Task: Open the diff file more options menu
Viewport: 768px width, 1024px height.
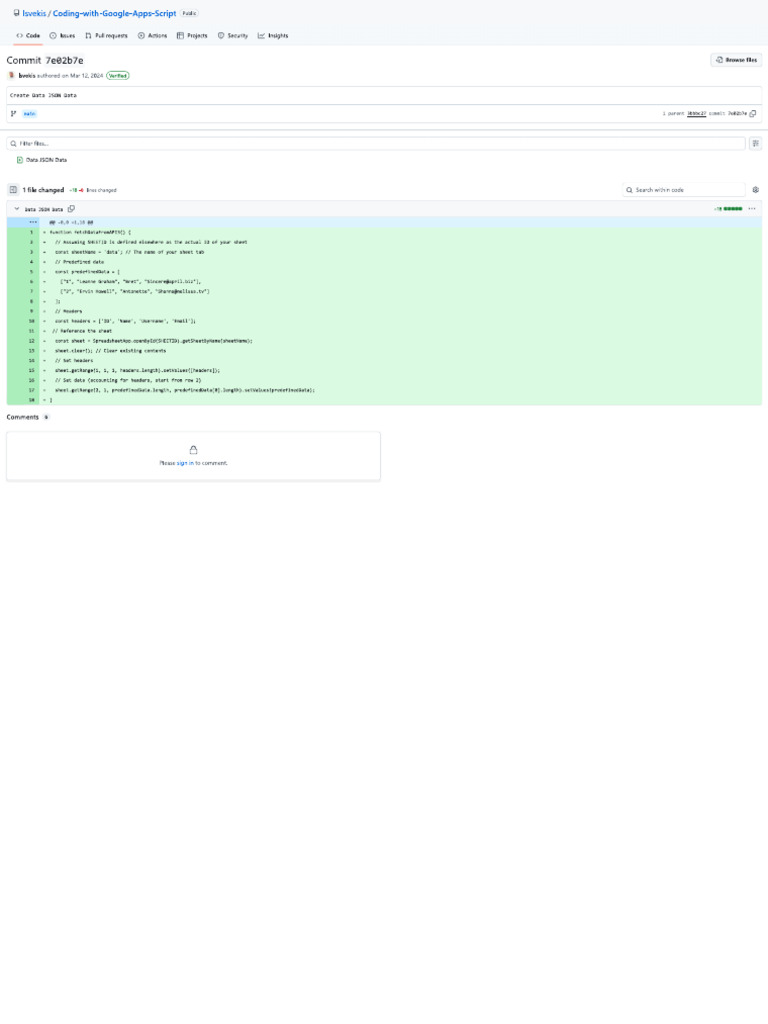Action: (x=752, y=209)
